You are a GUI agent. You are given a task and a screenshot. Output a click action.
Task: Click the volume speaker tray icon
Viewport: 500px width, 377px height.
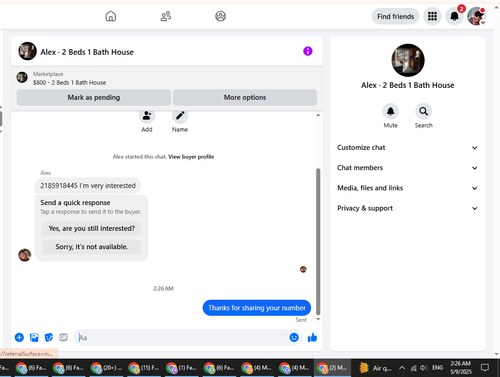tap(423, 368)
